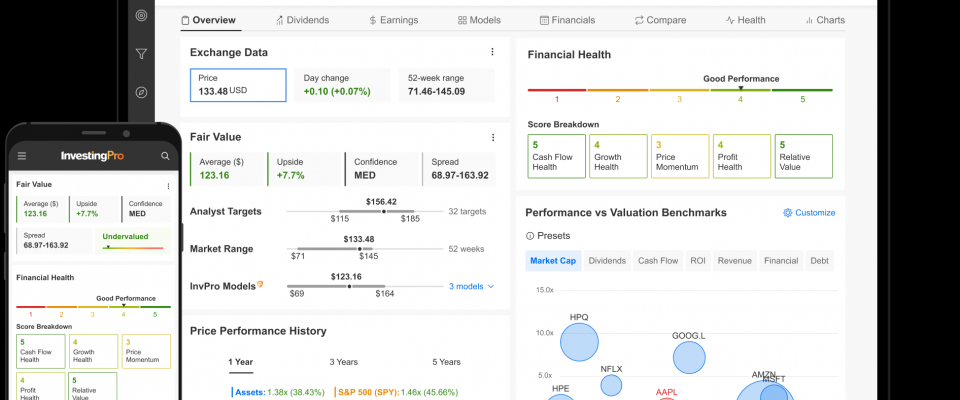Tap phone Cash Flow Health card

point(40,352)
